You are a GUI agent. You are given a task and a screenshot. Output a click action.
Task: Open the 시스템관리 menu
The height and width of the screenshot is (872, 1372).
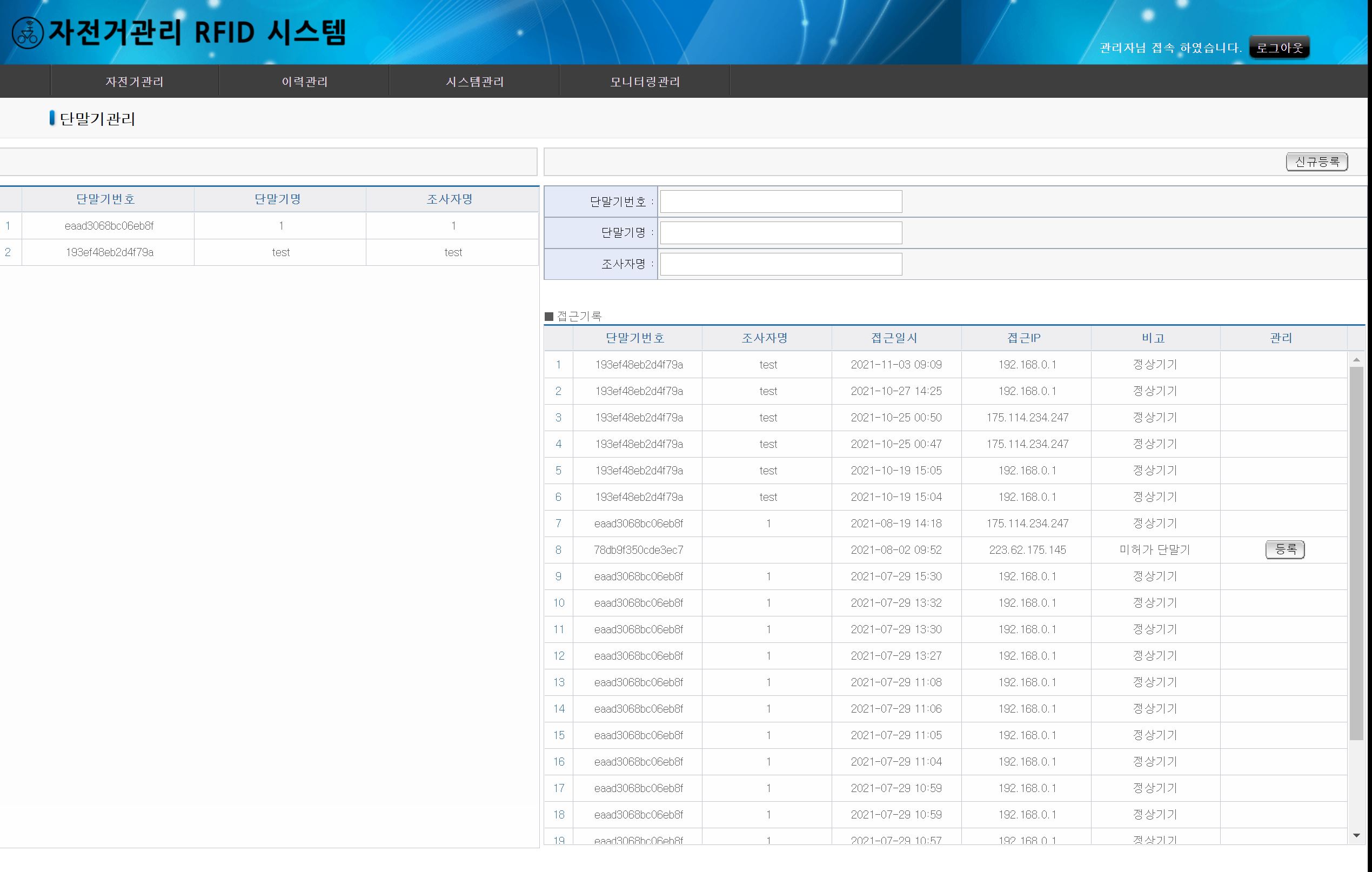click(x=474, y=82)
